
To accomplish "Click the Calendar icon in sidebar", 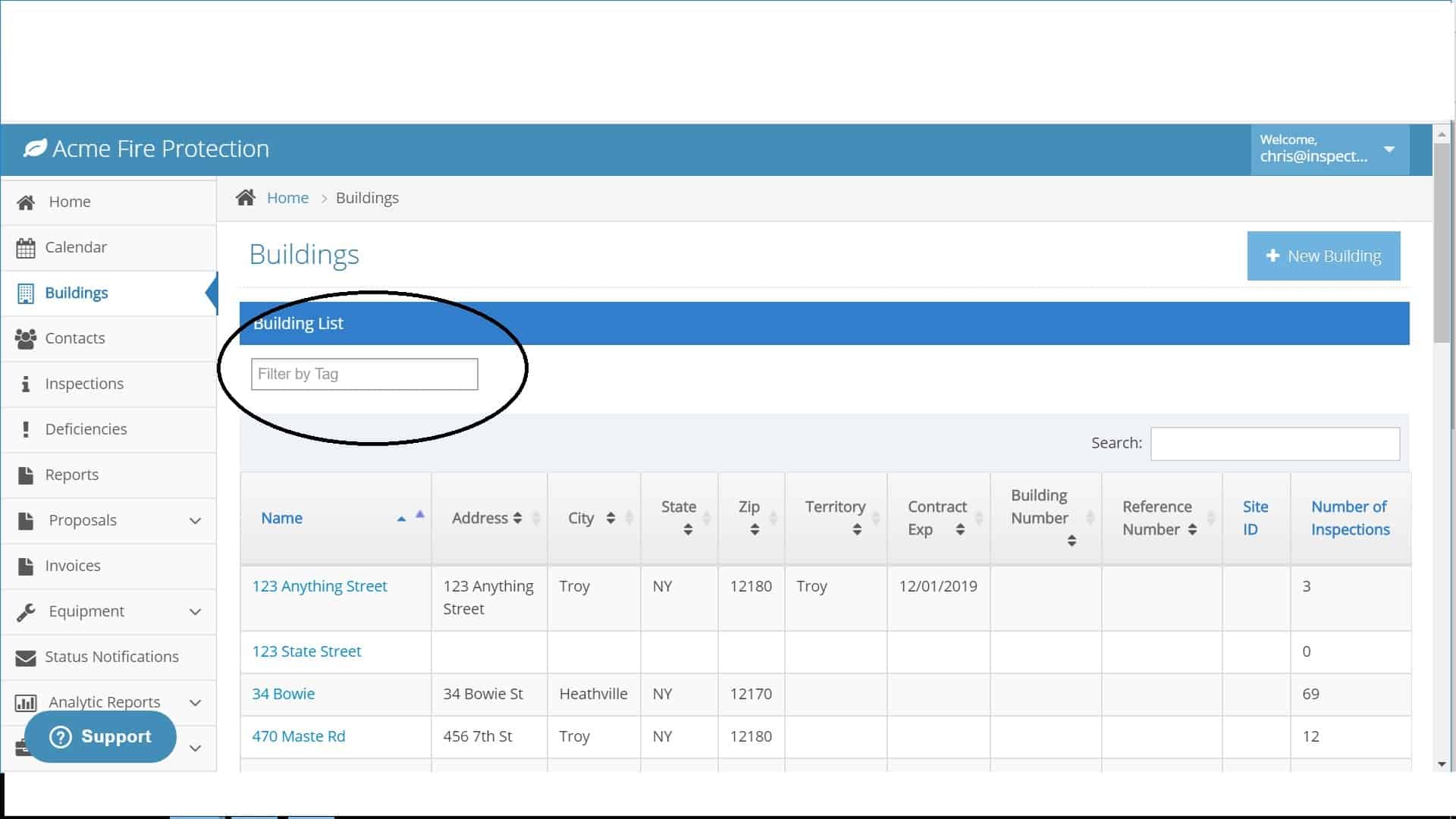I will pos(25,248).
